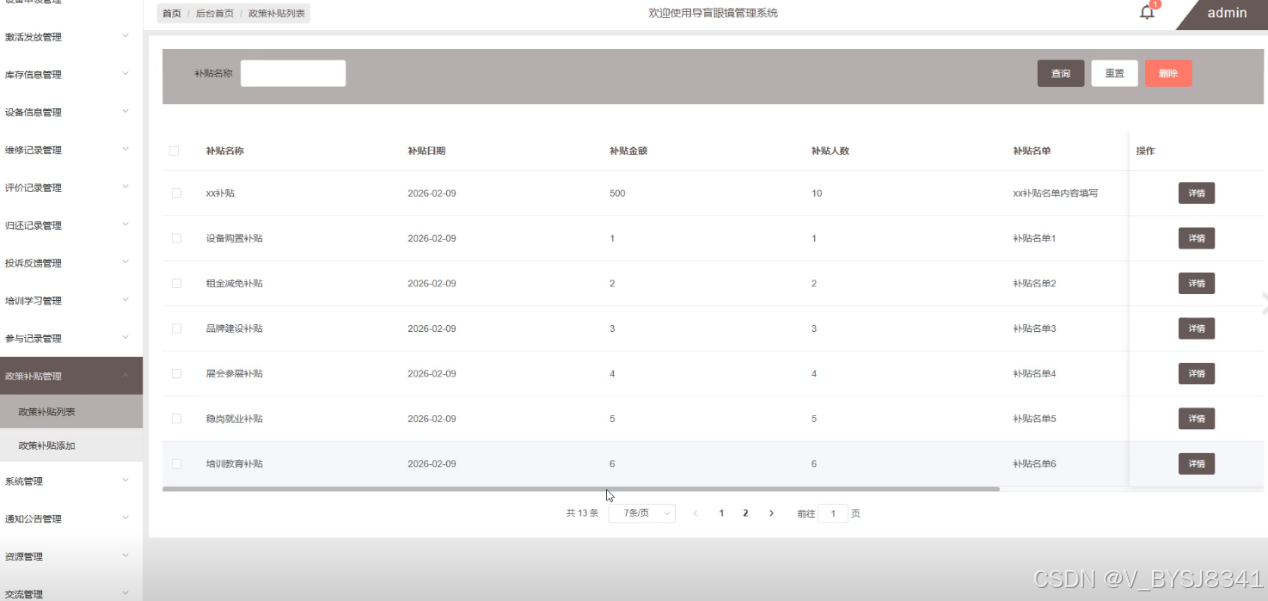Select the 租金减免补贴 row checkbox
Image resolution: width=1268 pixels, height=601 pixels.
point(176,283)
